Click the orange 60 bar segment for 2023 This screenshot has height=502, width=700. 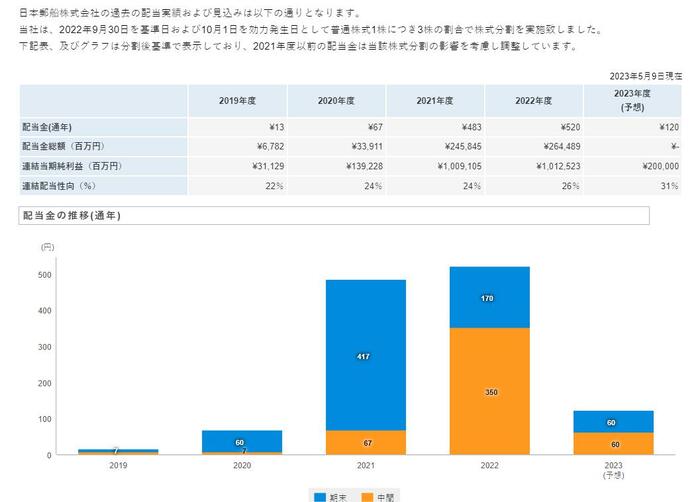tap(614, 444)
